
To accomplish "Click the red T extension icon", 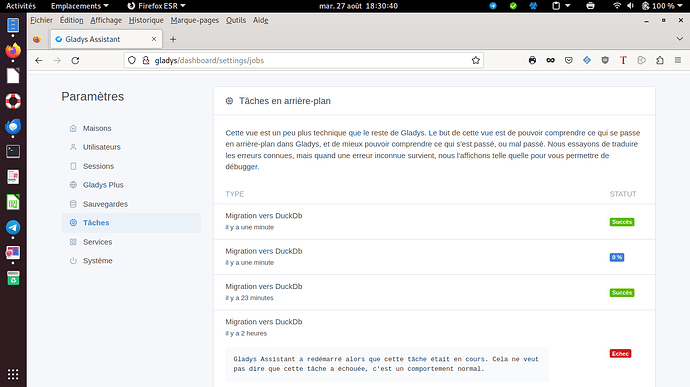I will [x=623, y=60].
